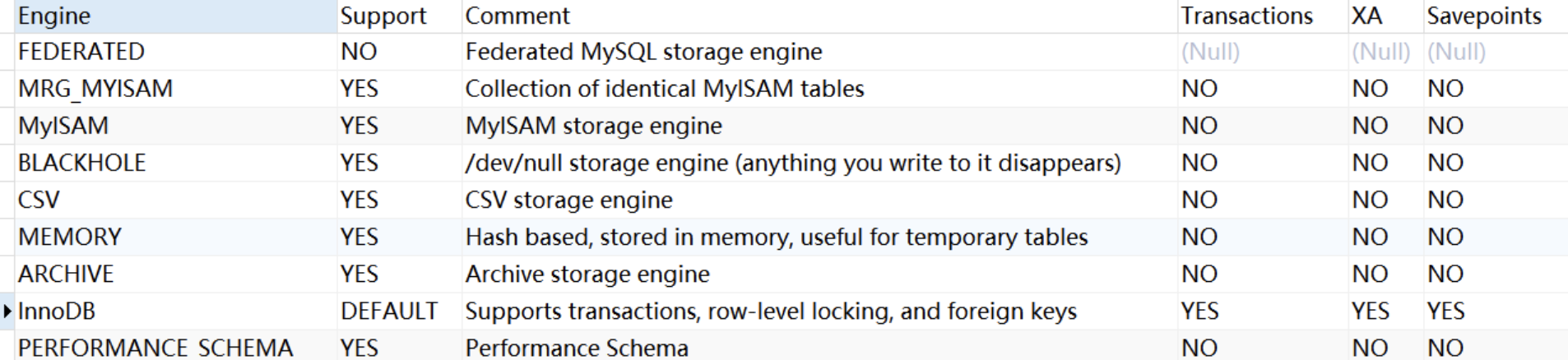Click the MEMORY engine cell

pyautogui.click(x=175, y=237)
